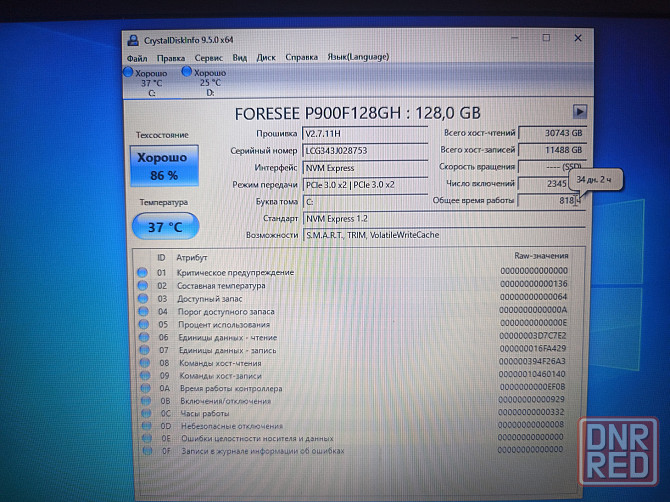Image resolution: width=670 pixels, height=502 pixels.
Task: Click features field S.M.A.R.T., TRIM, VolatileWriteCache
Action: [x=444, y=235]
